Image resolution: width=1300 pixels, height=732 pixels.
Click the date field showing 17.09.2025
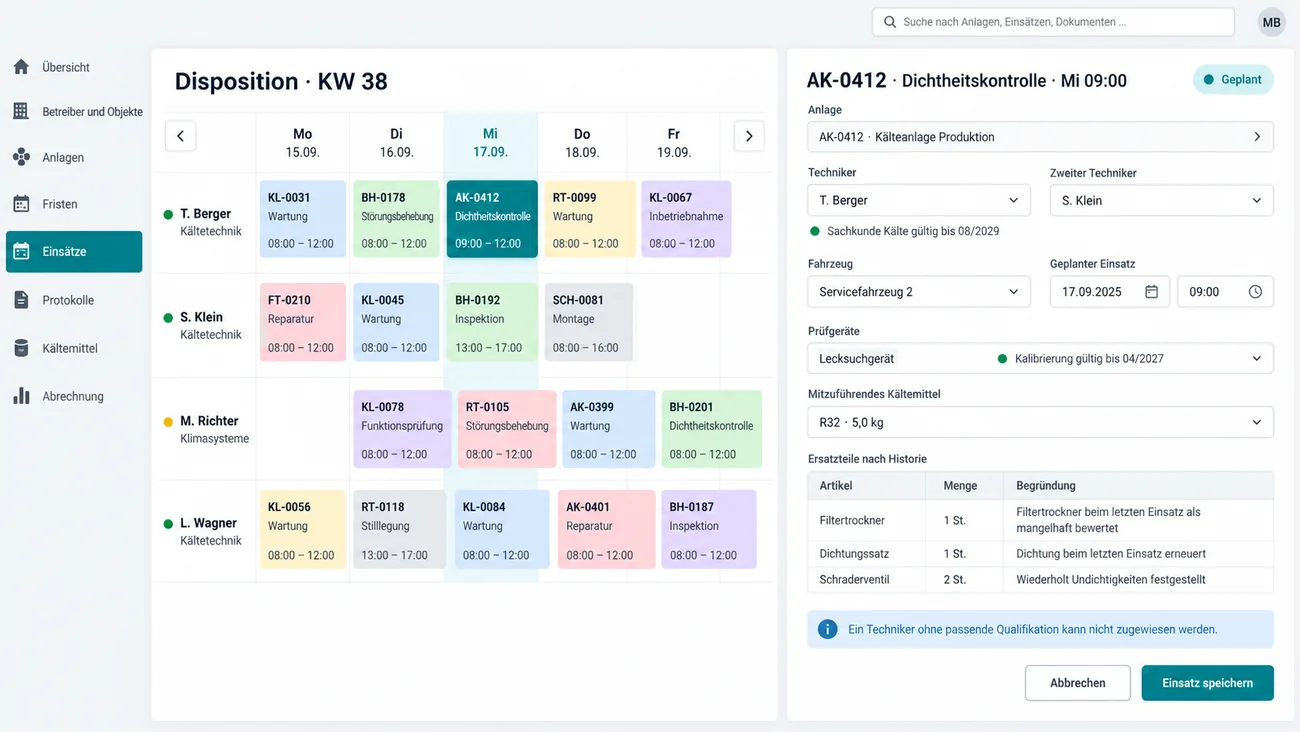[1109, 292]
